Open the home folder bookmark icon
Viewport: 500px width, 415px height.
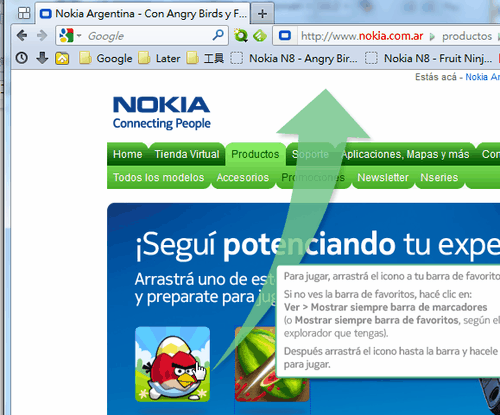click(x=62, y=58)
